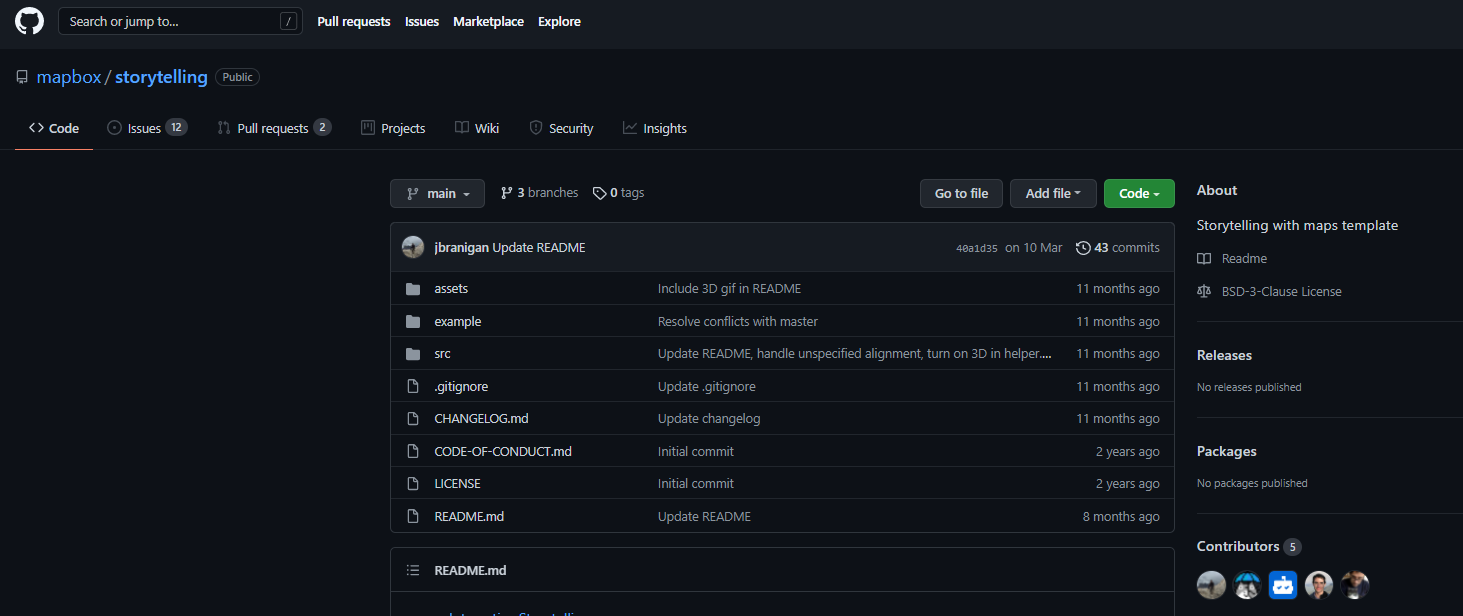Click the CHANGELOG.md file icon
Viewport: 1463px width, 616px height.
tap(413, 419)
